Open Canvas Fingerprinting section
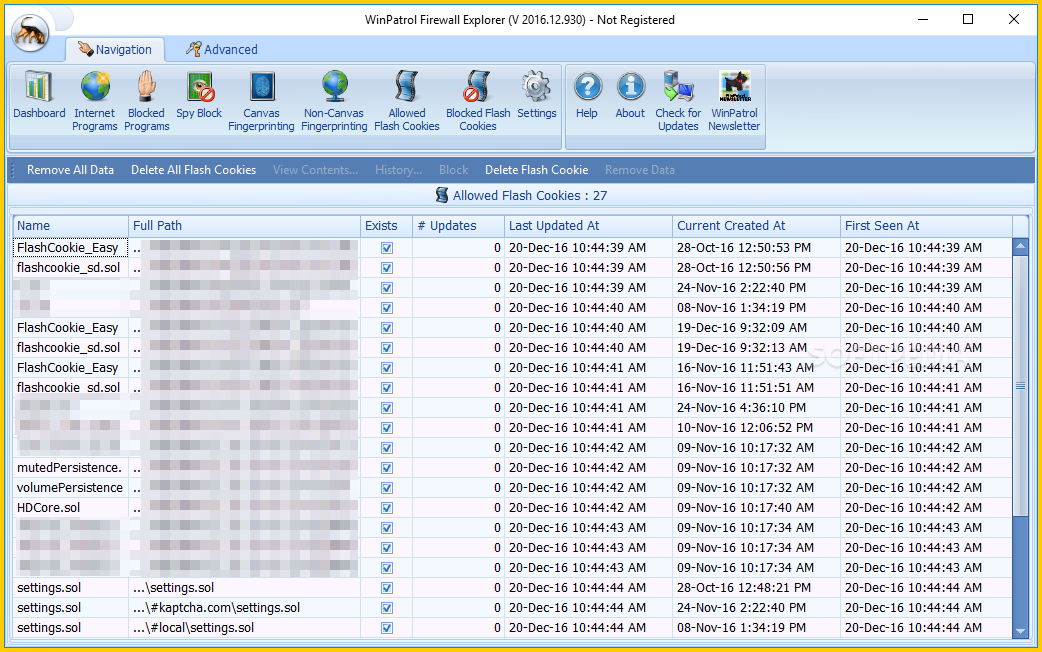The height and width of the screenshot is (652, 1042). click(x=261, y=101)
